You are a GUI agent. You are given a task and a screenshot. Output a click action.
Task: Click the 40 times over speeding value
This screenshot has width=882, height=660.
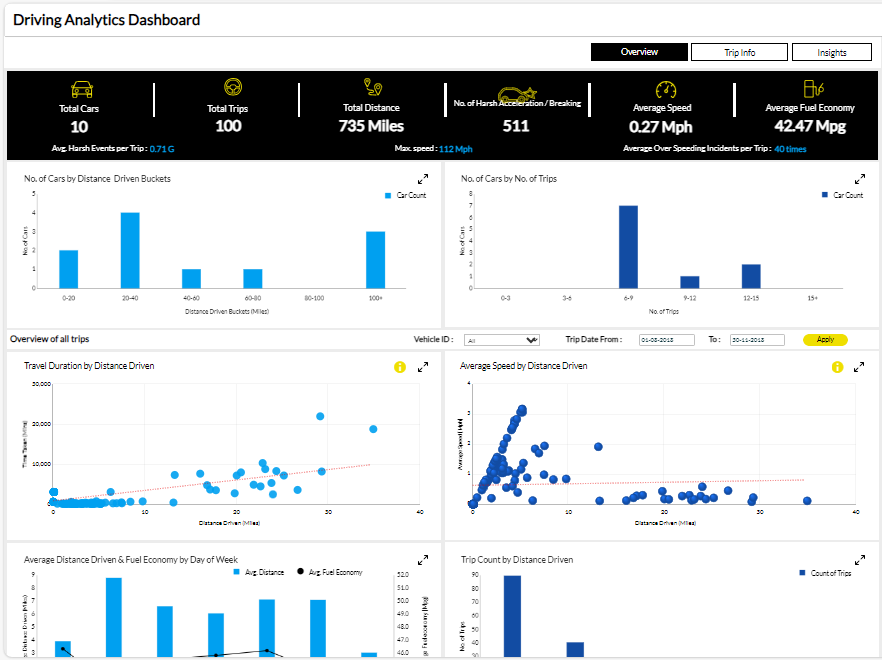790,149
